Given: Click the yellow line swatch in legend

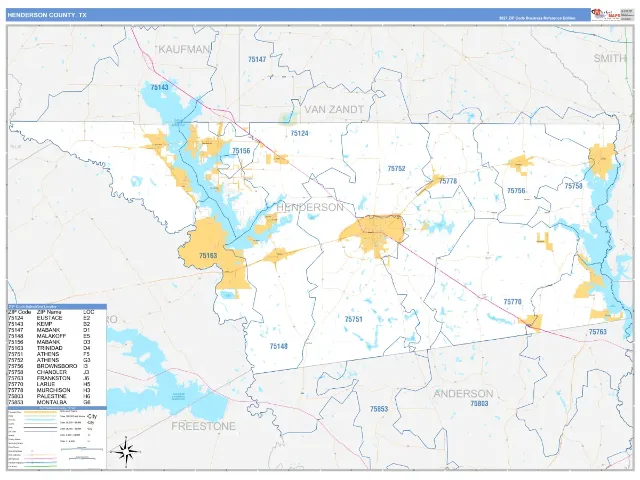Looking at the screenshot, I should (x=40, y=412).
